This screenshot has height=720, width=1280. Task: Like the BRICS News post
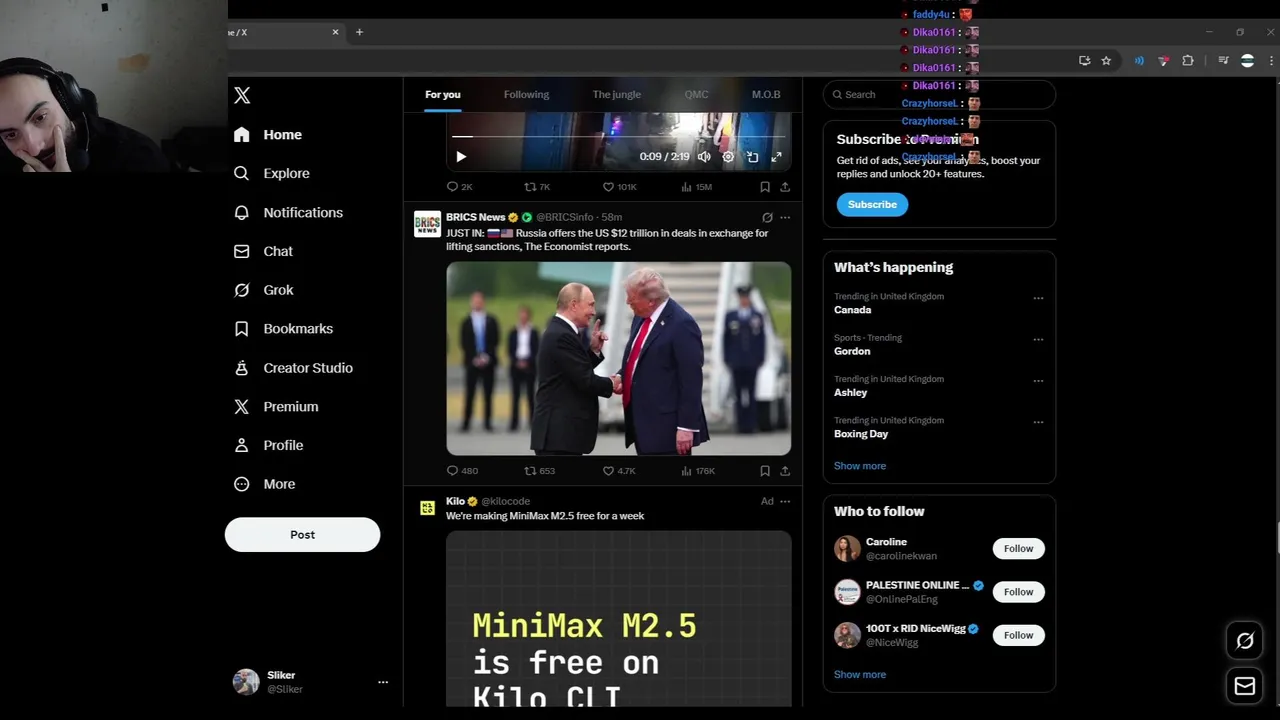618,471
